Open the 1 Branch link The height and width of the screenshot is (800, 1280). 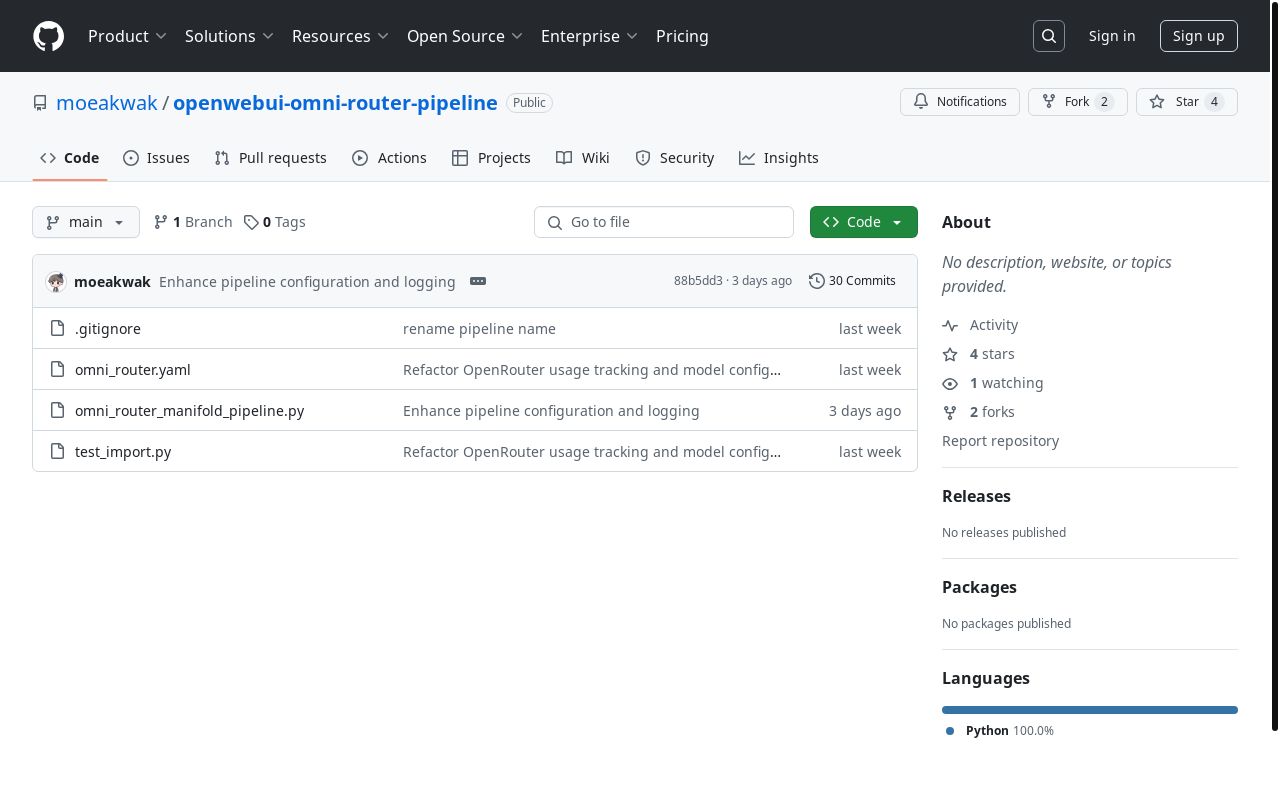tap(193, 222)
